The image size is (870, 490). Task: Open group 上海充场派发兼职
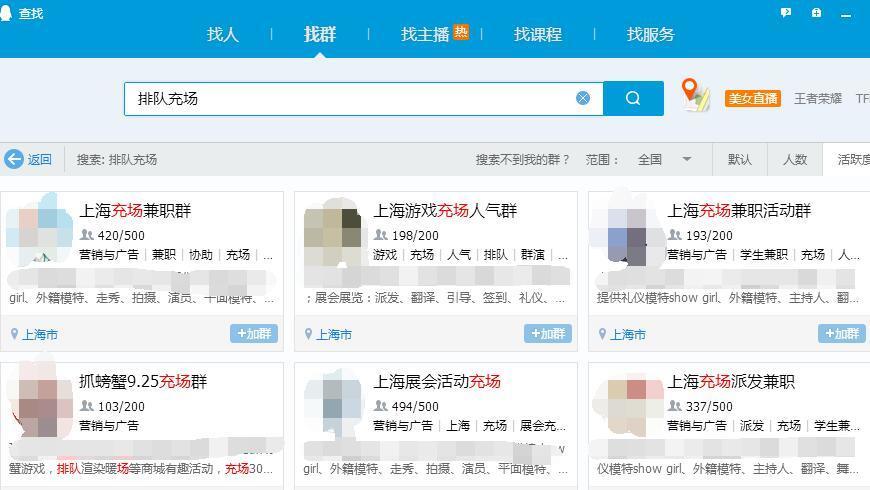pos(731,382)
